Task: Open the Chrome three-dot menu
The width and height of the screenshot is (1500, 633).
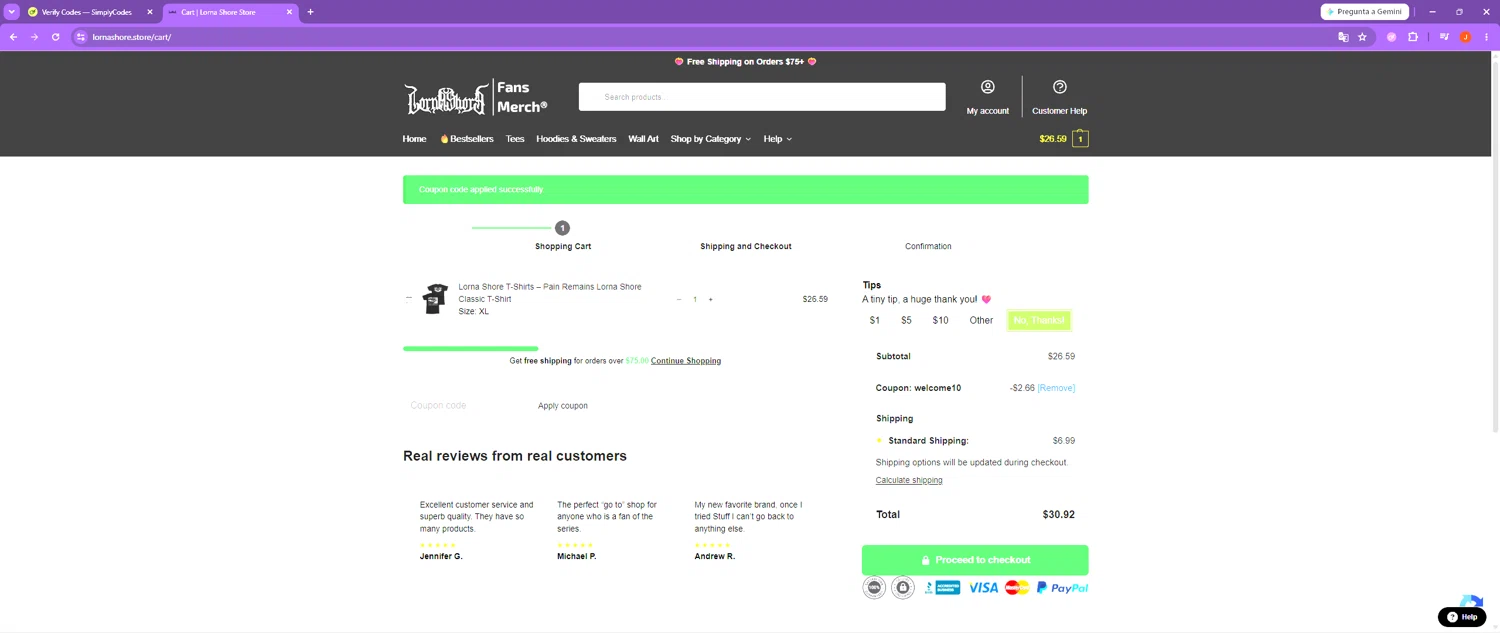Action: [1485, 37]
